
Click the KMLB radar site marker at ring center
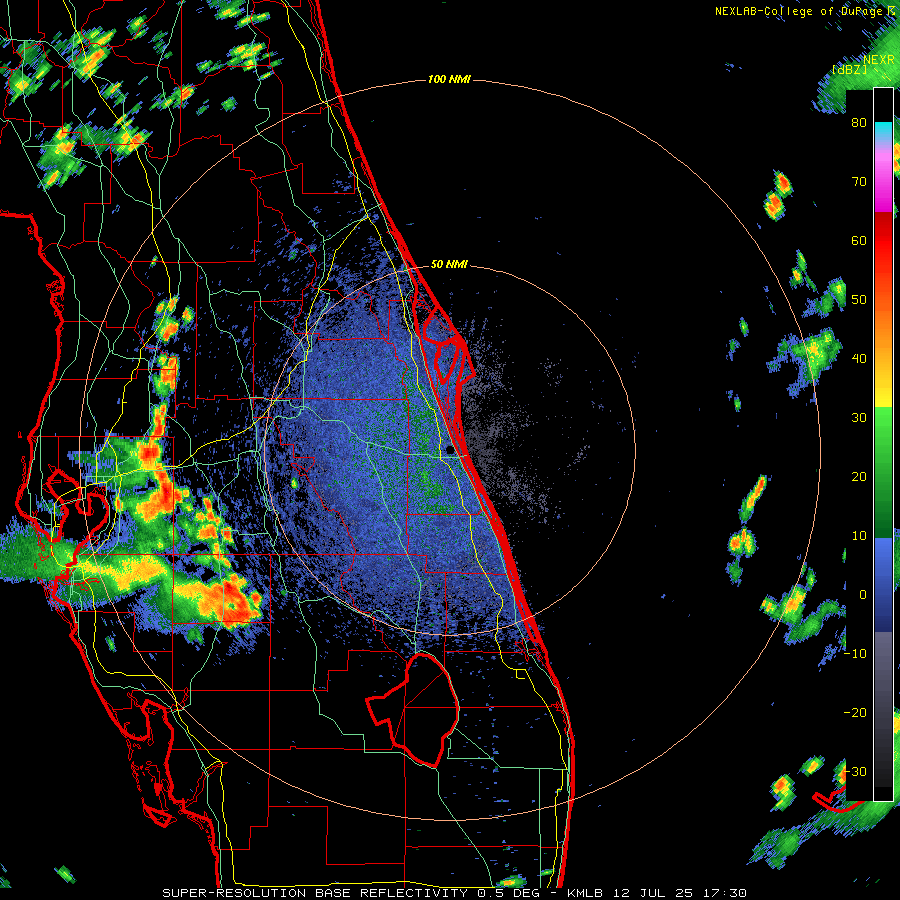pyautogui.click(x=451, y=451)
